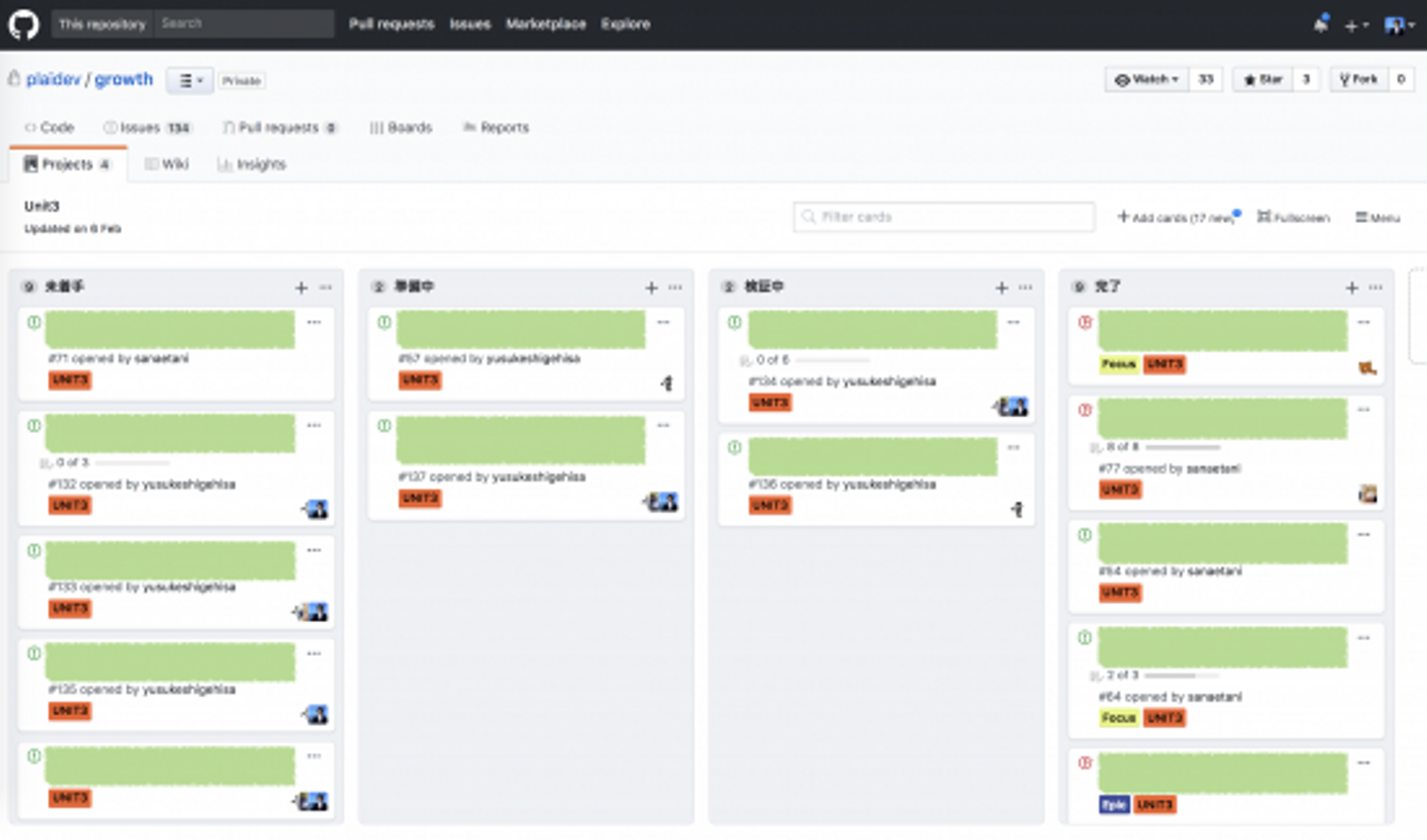Click the assignee avatar on card #136

(1017, 509)
